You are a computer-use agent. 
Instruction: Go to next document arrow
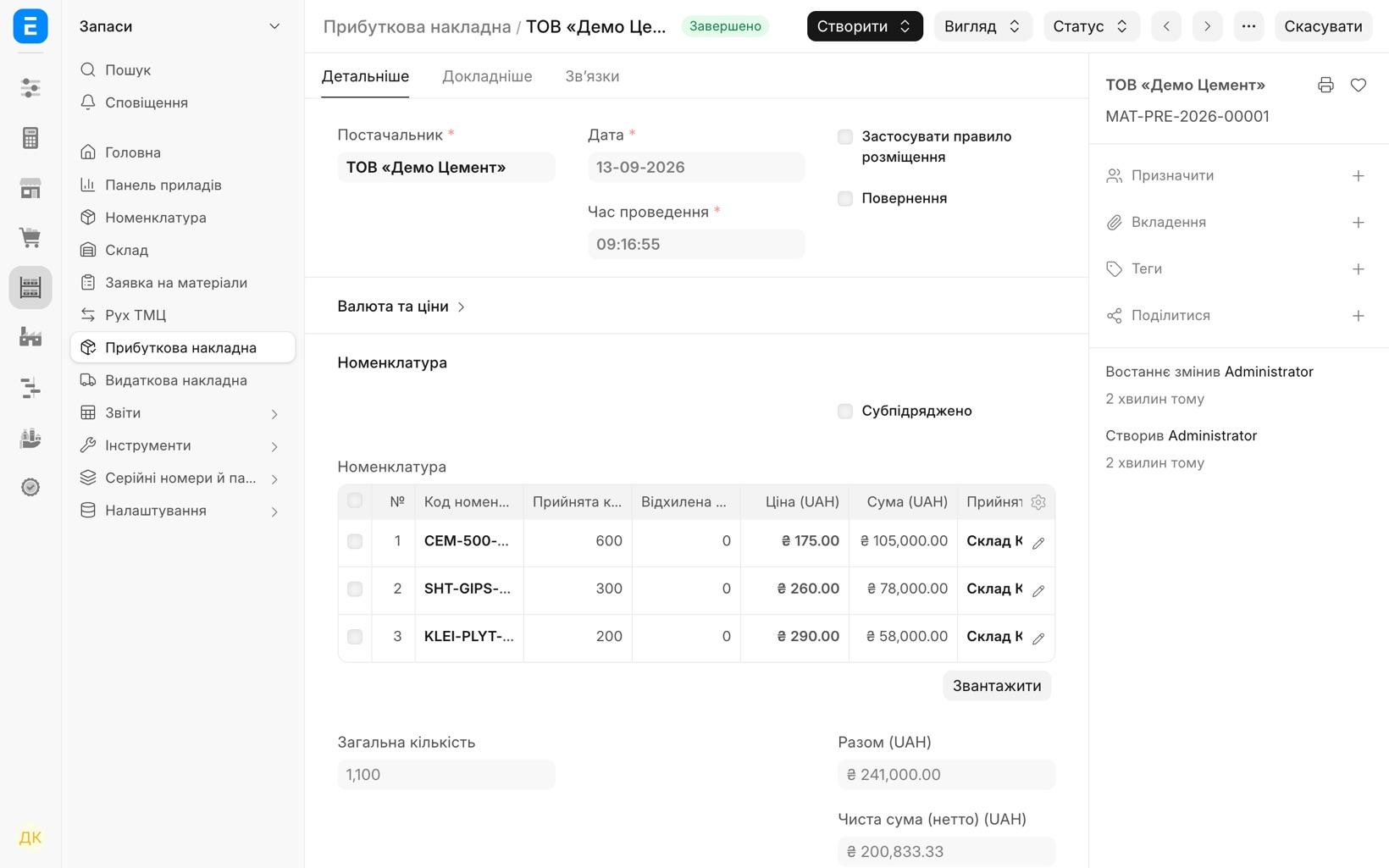[x=1207, y=26]
